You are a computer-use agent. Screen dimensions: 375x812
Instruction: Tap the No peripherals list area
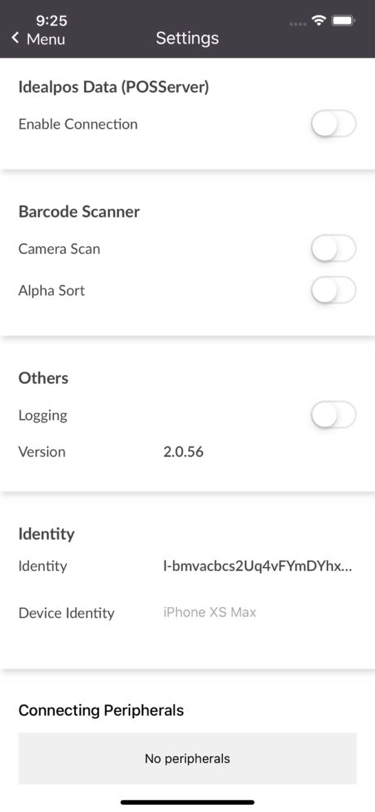coord(188,759)
